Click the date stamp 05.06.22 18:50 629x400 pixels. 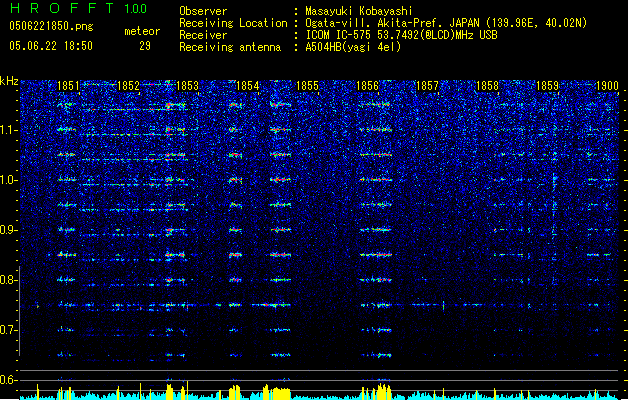click(51, 46)
